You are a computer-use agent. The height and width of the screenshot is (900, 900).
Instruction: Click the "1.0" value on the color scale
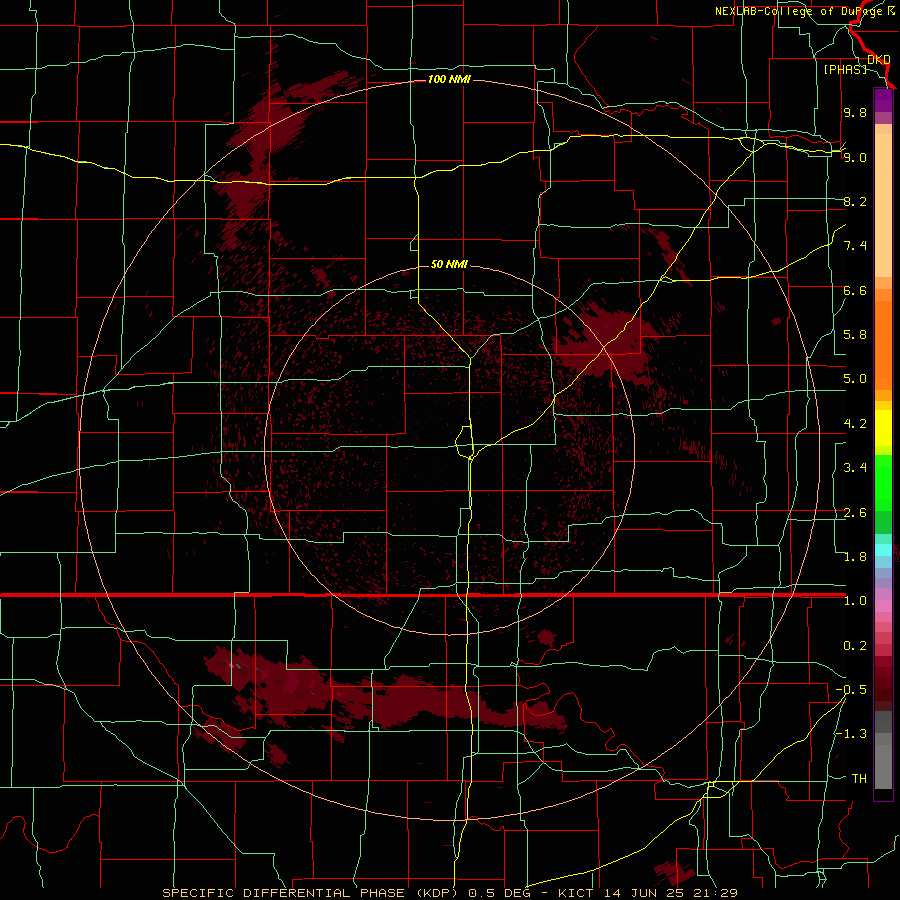tap(855, 601)
